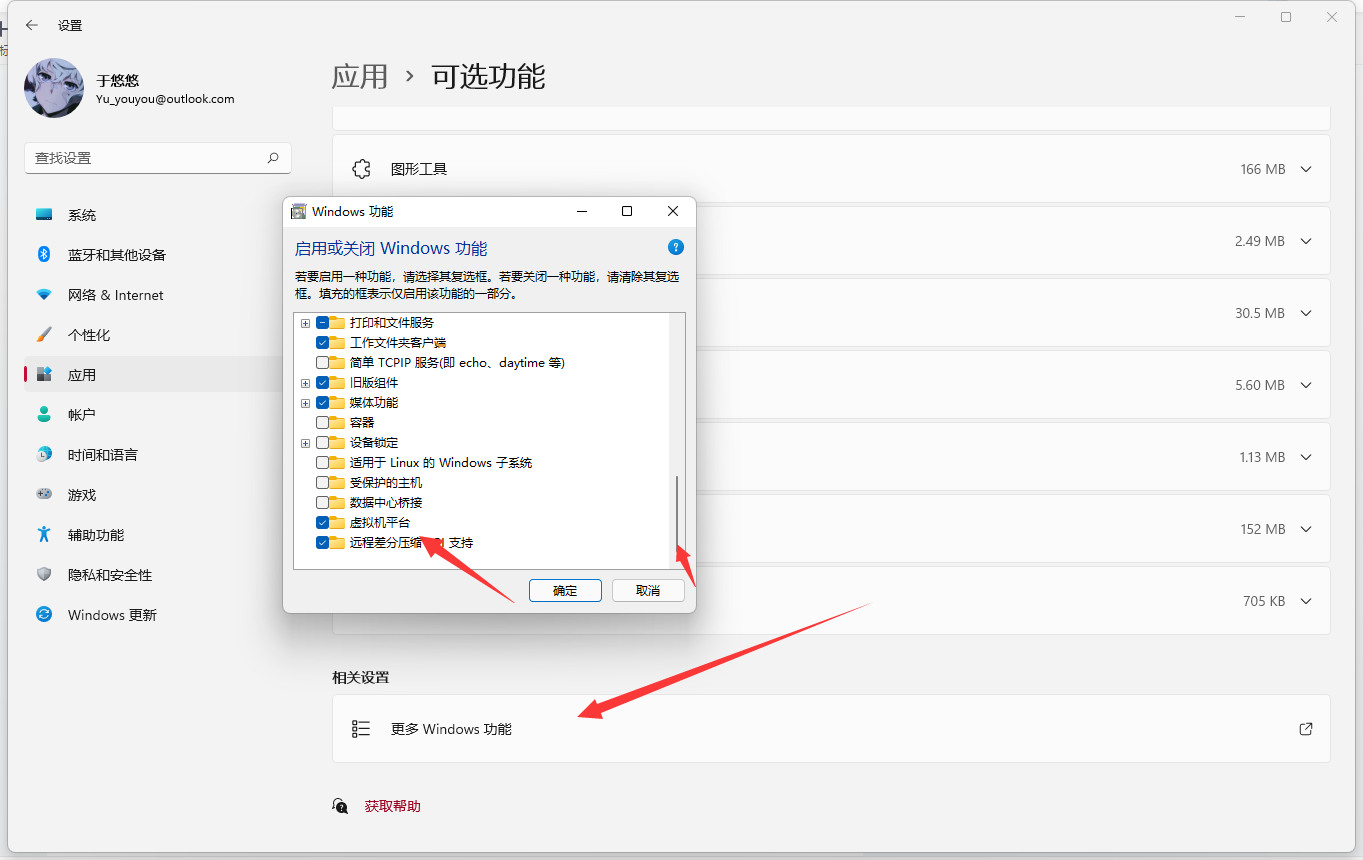Screen dimensions: 1363x860
Task: Uncheck the 虚拟机平台 checkbox
Action: pos(322,523)
